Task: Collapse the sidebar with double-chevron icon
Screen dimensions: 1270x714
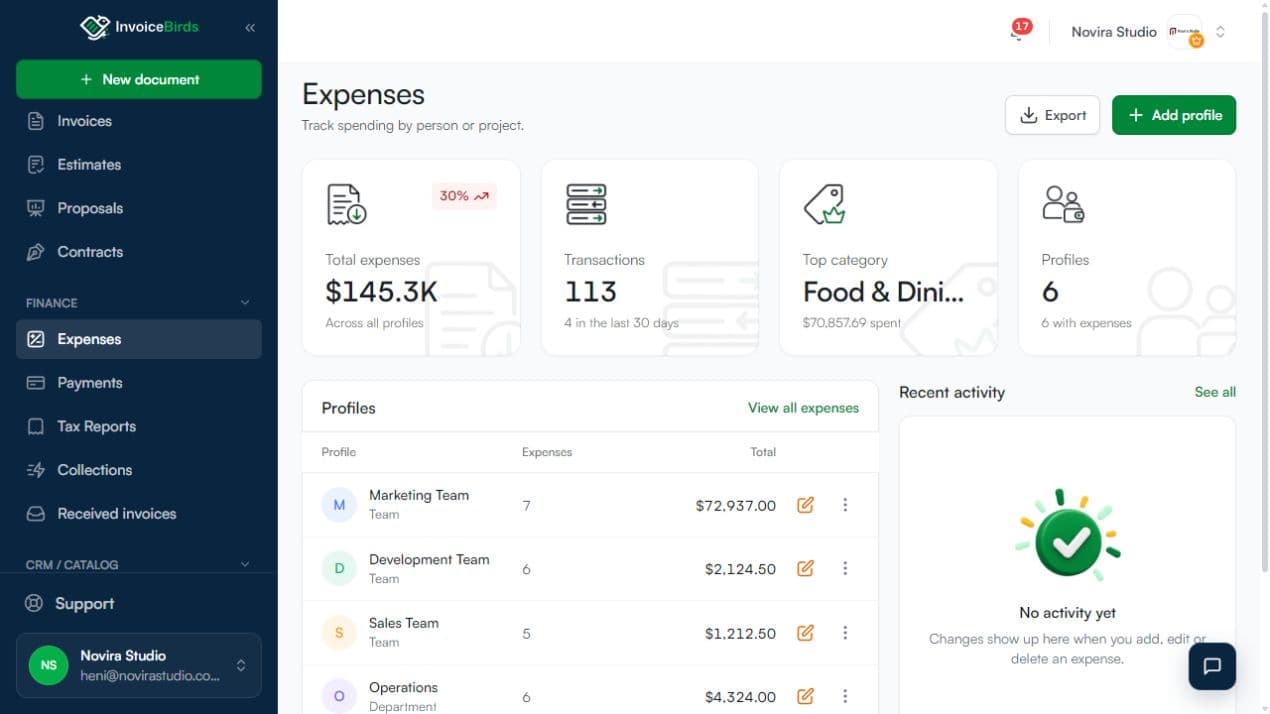Action: click(250, 28)
